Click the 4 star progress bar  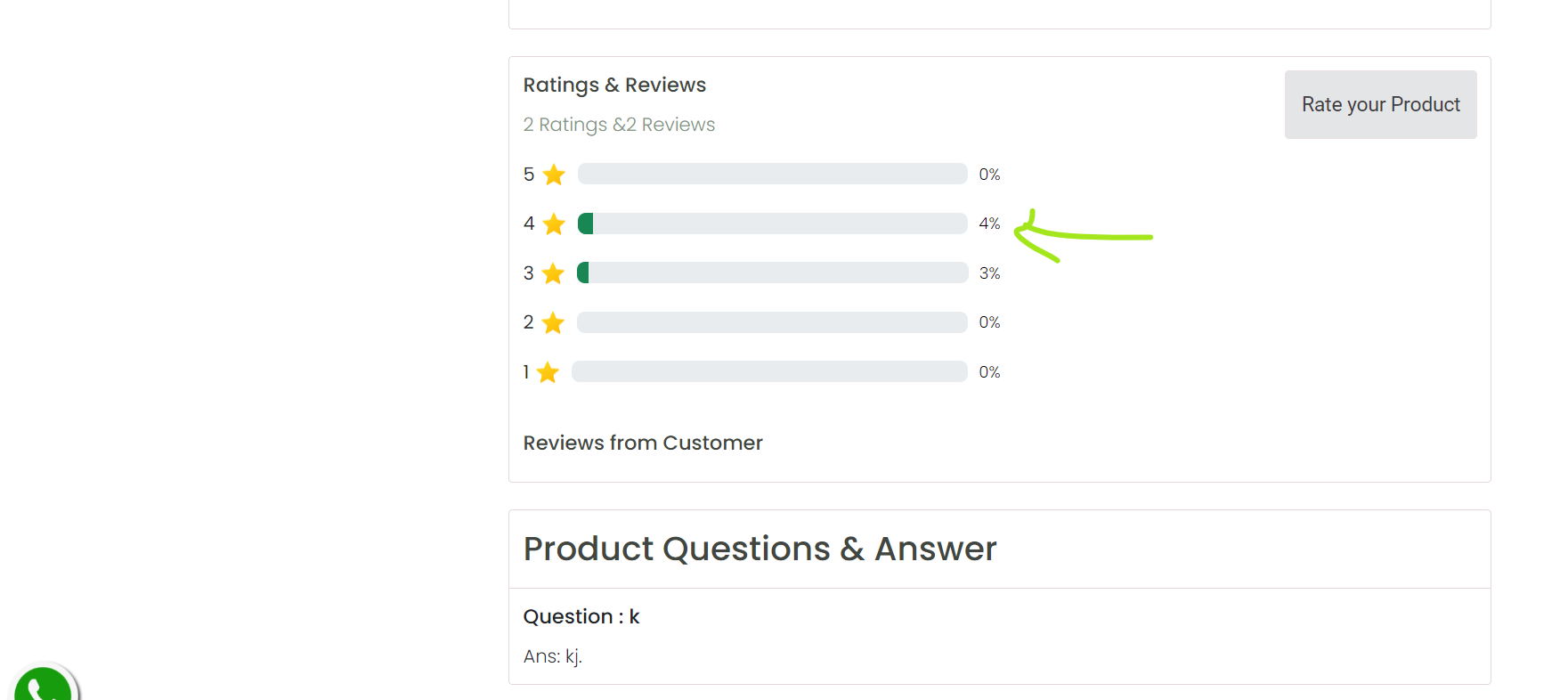point(772,224)
